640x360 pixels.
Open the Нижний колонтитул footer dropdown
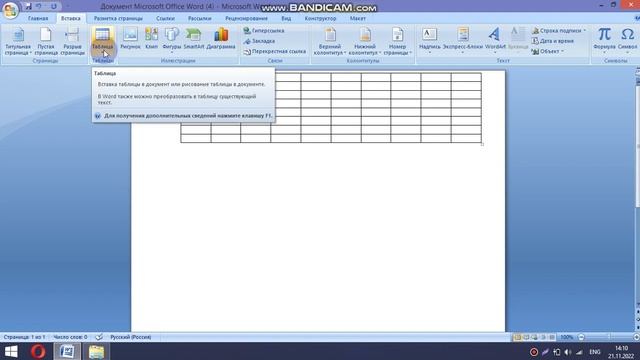point(364,41)
